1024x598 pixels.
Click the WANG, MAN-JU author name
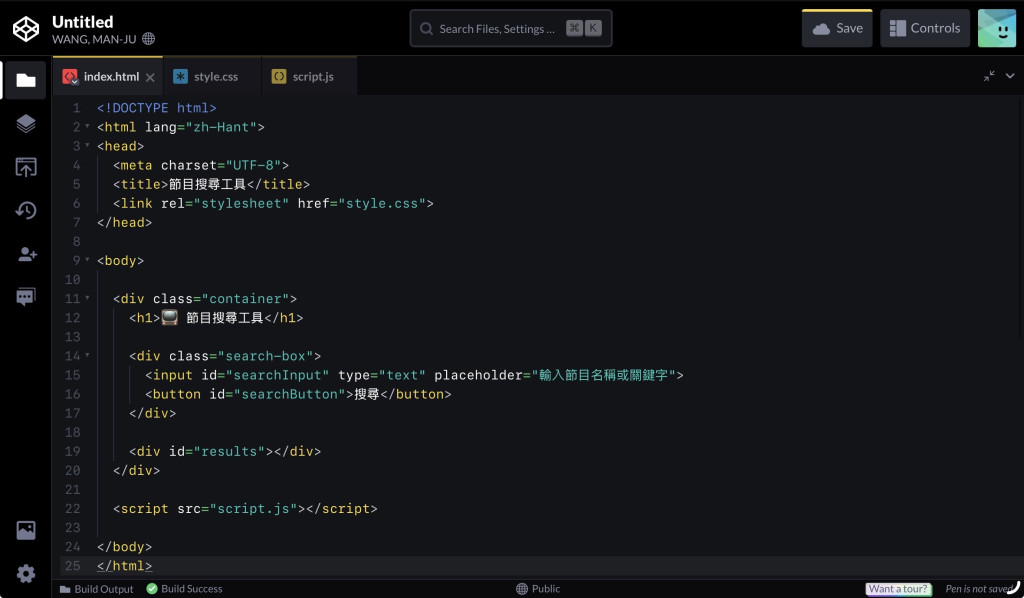(x=95, y=39)
